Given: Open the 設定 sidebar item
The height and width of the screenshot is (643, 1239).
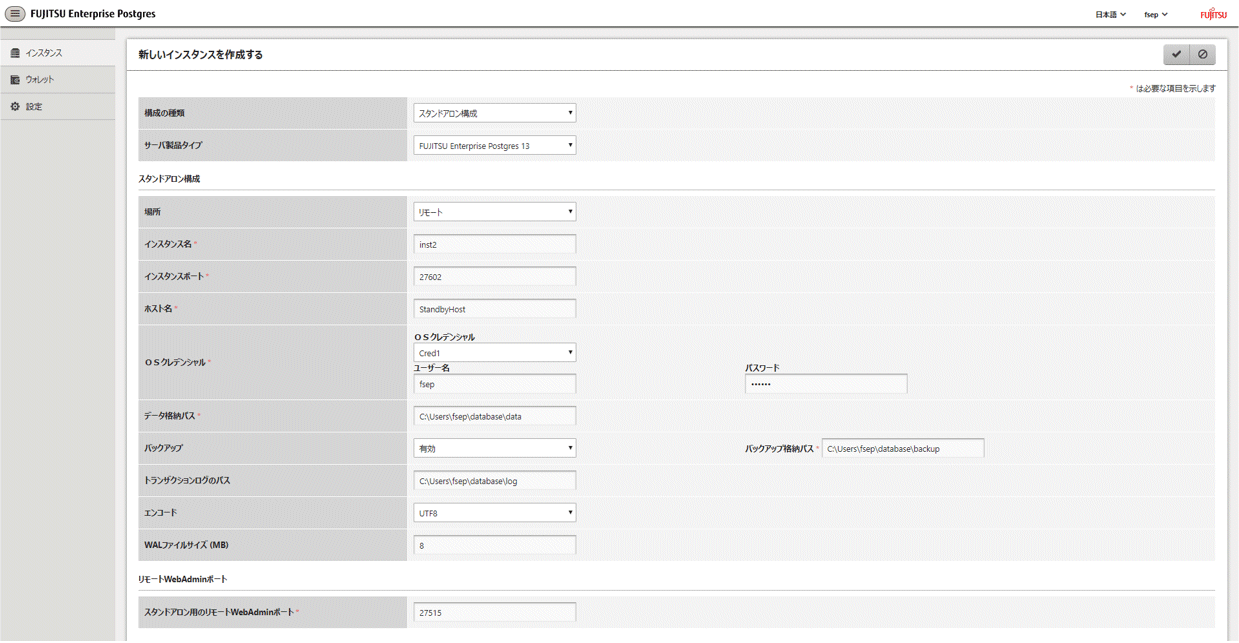Looking at the screenshot, I should tap(57, 106).
